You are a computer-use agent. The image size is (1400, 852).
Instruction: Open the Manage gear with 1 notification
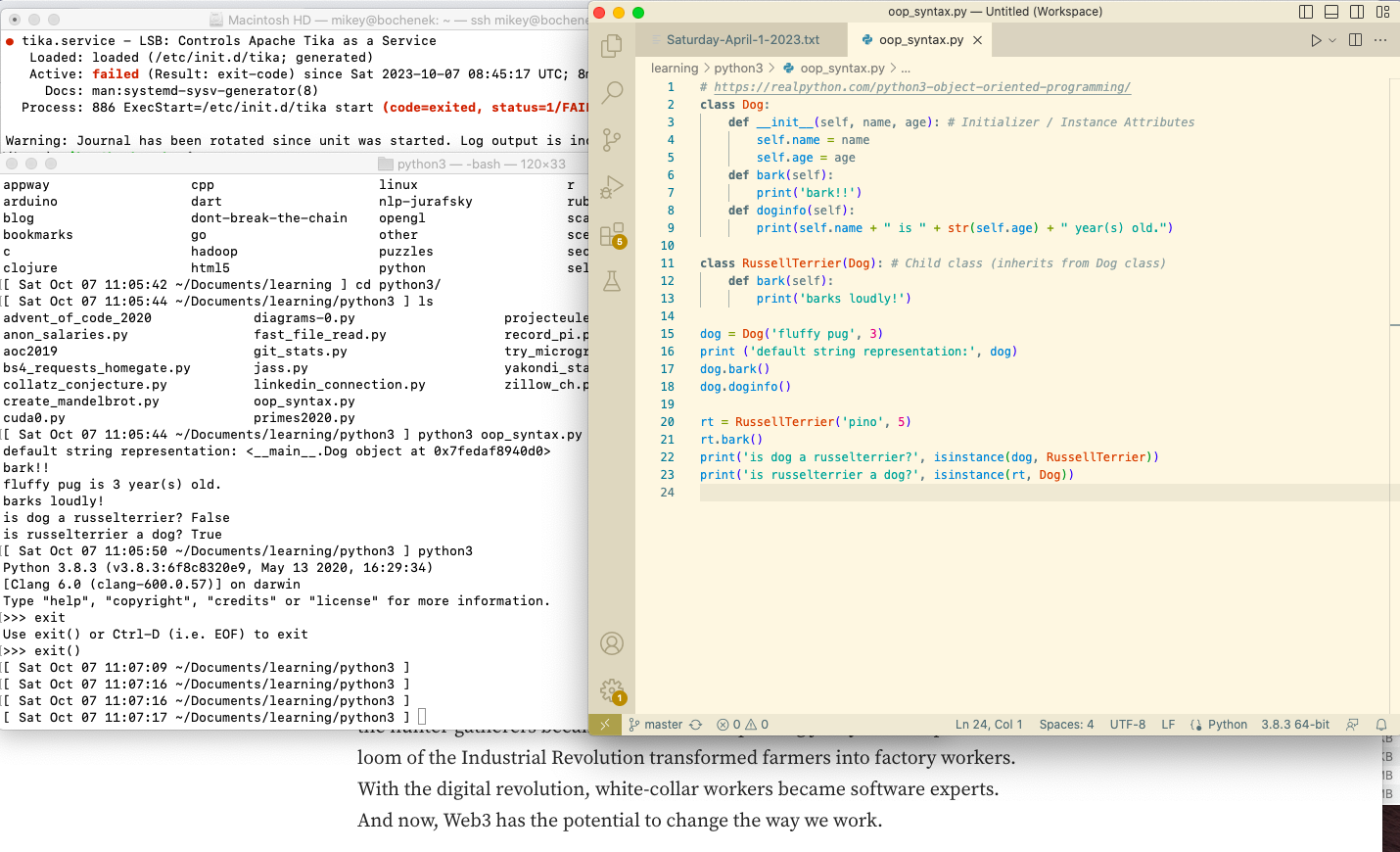[x=612, y=688]
